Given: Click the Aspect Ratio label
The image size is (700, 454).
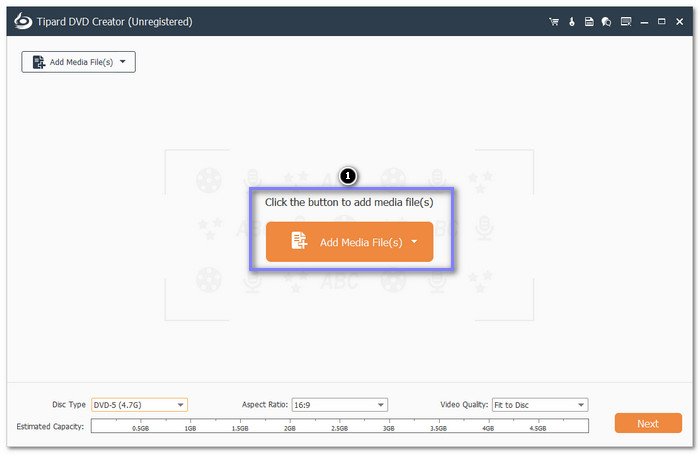Looking at the screenshot, I should [x=265, y=404].
